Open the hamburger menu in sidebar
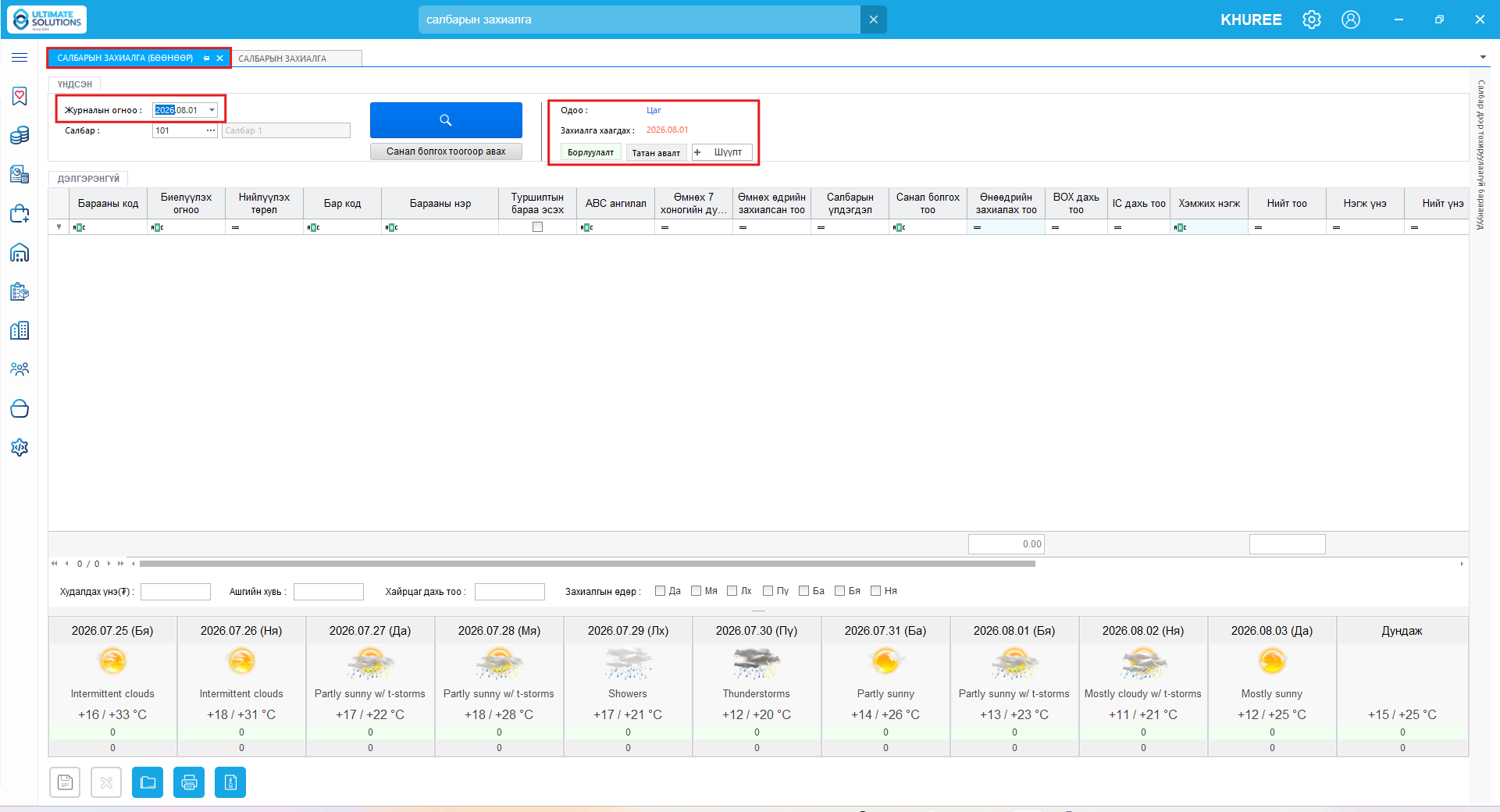This screenshot has width=1500, height=812. pos(20,58)
